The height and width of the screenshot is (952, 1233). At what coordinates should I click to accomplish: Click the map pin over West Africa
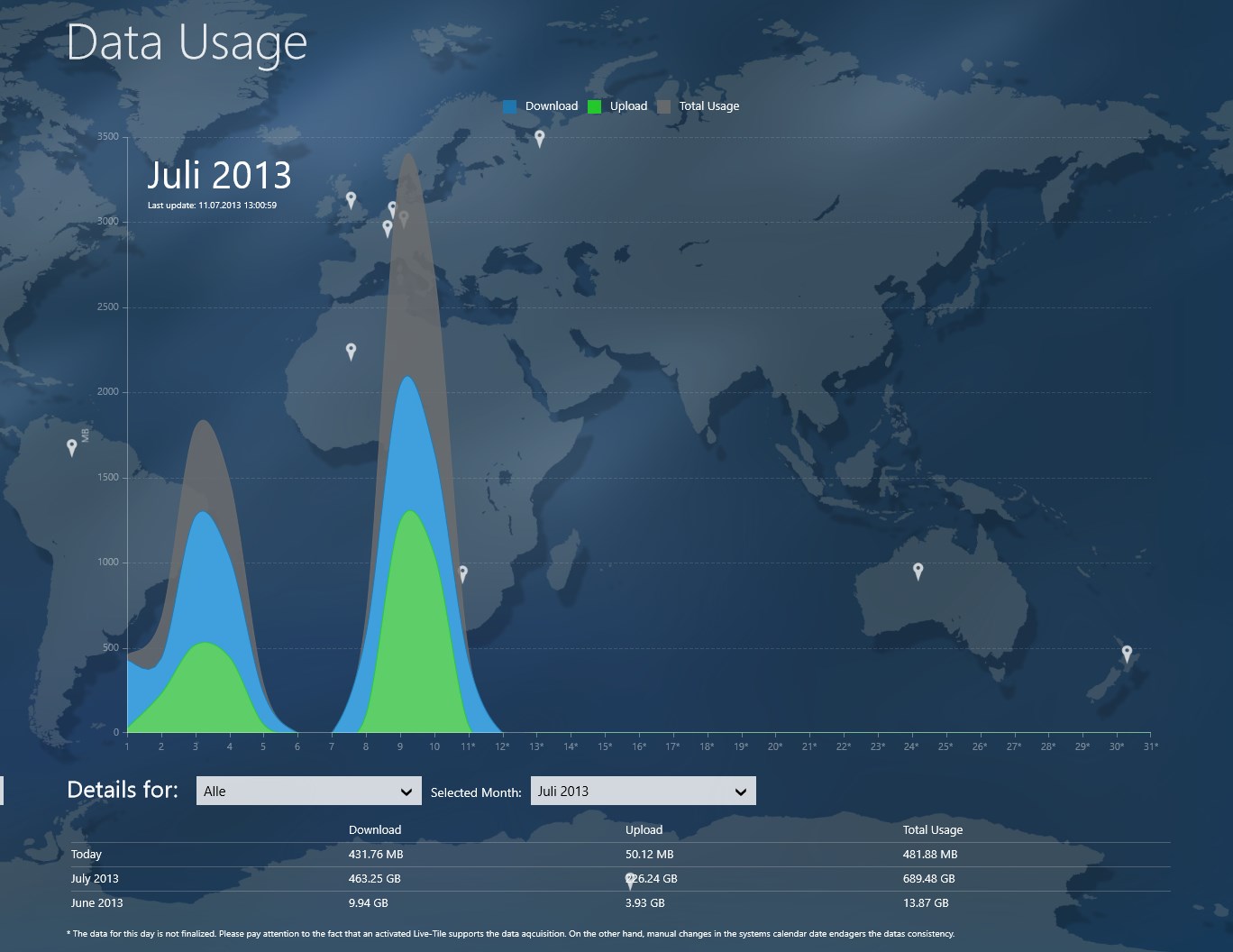click(x=351, y=350)
